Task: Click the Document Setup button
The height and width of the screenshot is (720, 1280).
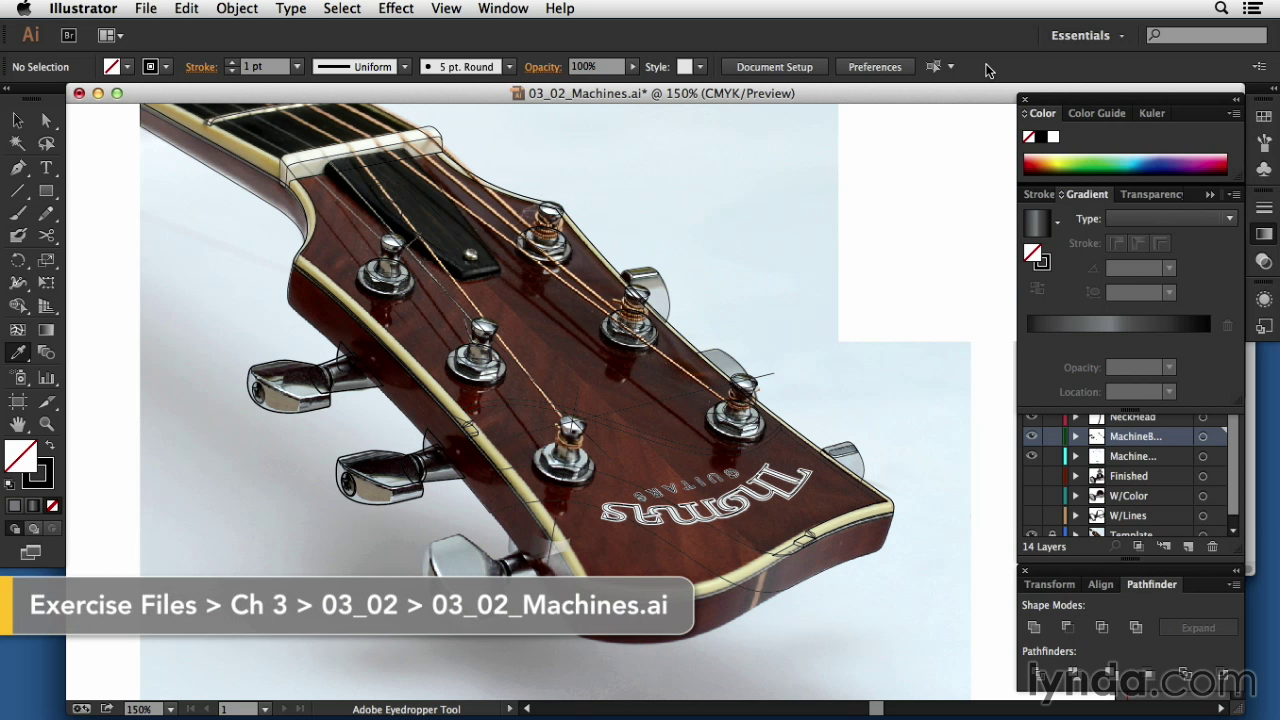Action: 775,67
